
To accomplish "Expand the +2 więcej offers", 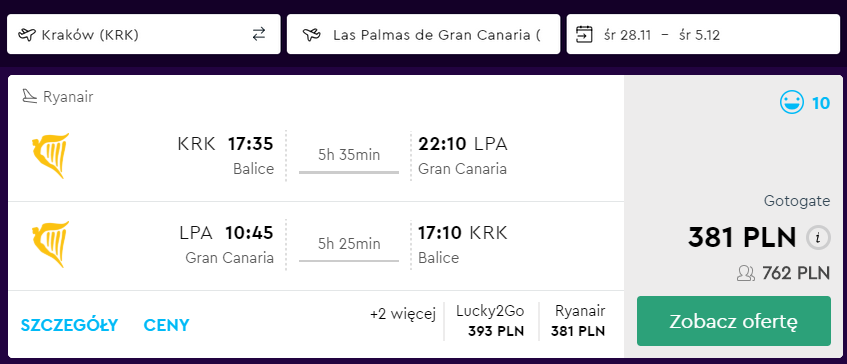I will tap(402, 314).
